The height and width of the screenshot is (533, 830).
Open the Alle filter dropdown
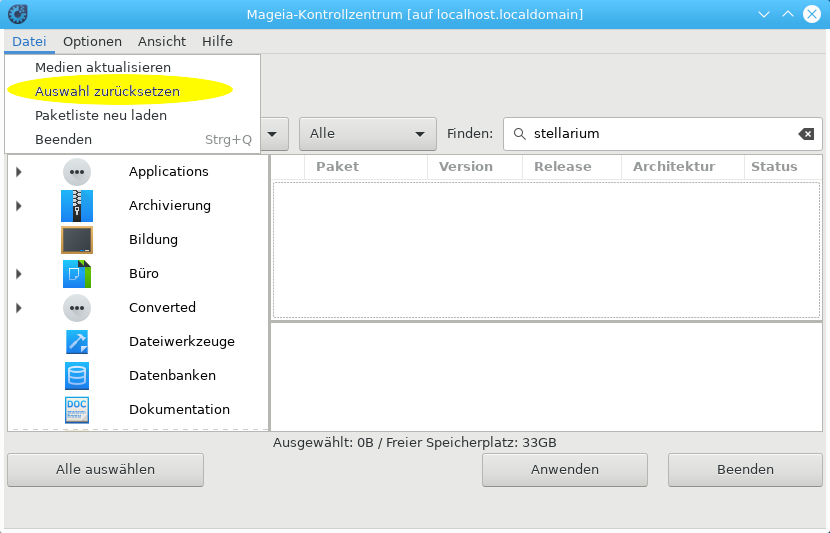367,134
